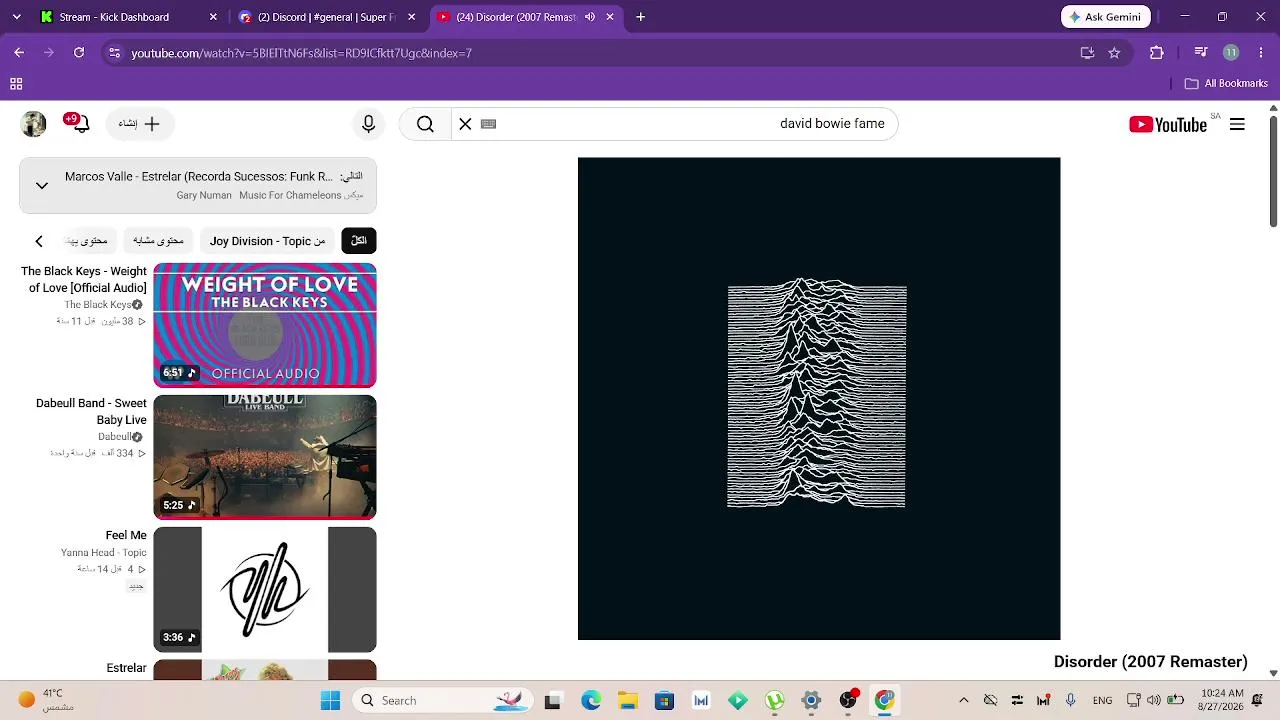Clear the search box with the X icon
The height and width of the screenshot is (720, 1280).
tap(465, 124)
